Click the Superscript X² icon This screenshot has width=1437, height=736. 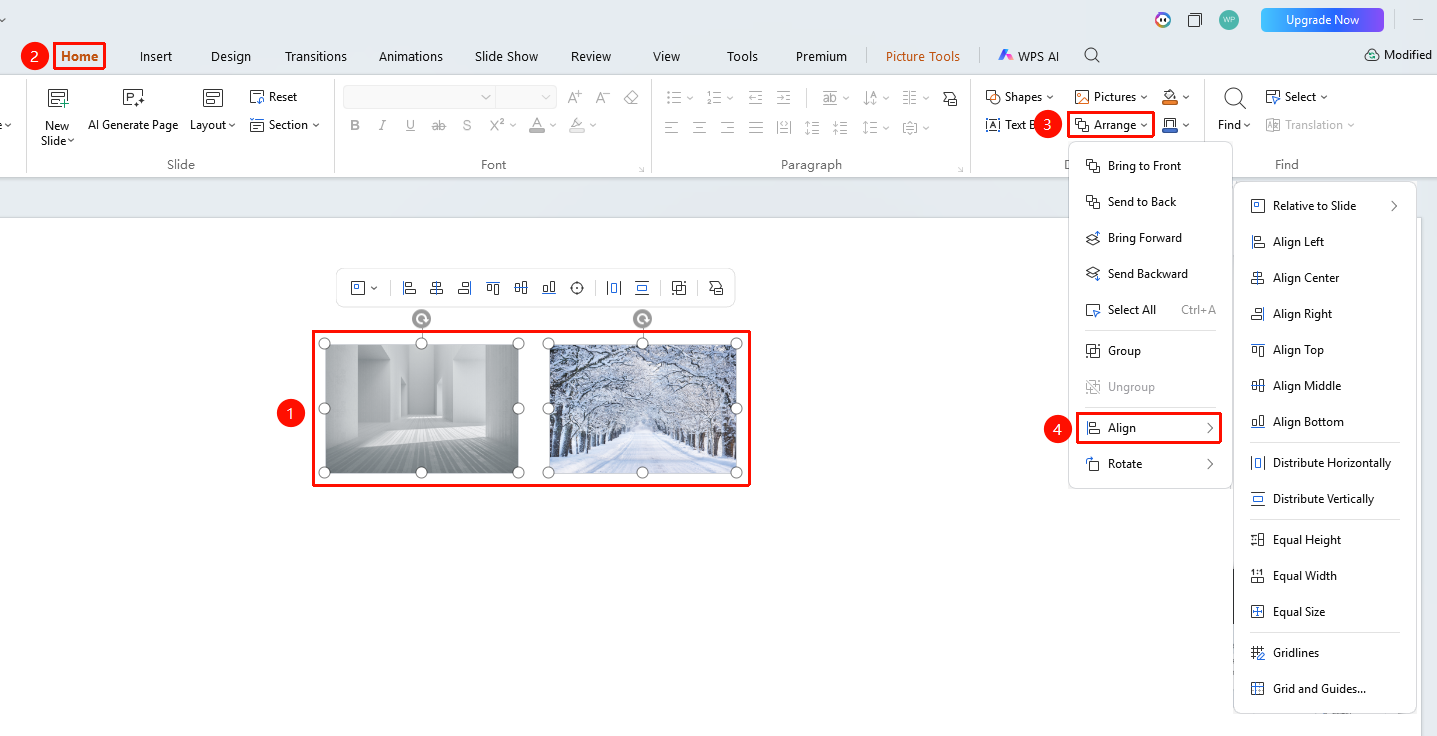pyautogui.click(x=496, y=125)
